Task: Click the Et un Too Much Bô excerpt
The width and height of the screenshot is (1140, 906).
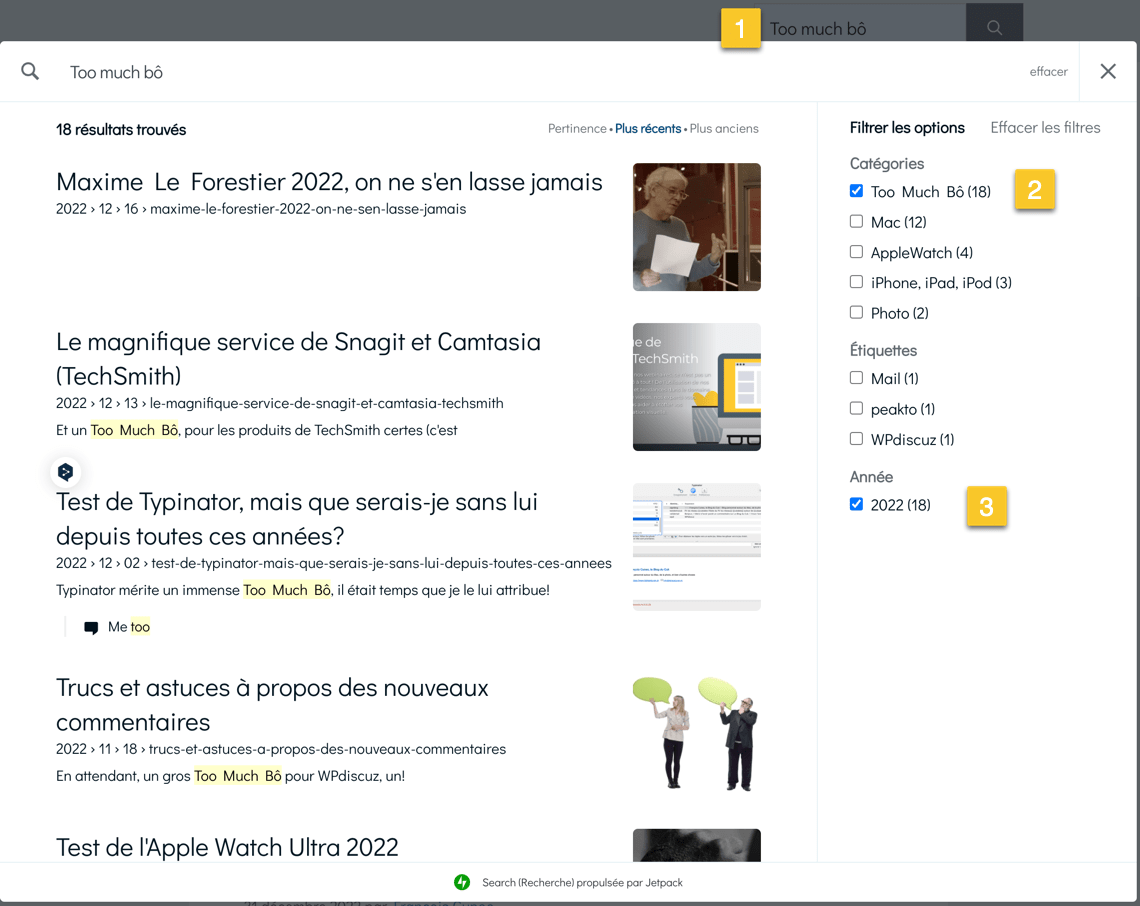Action: click(257, 430)
